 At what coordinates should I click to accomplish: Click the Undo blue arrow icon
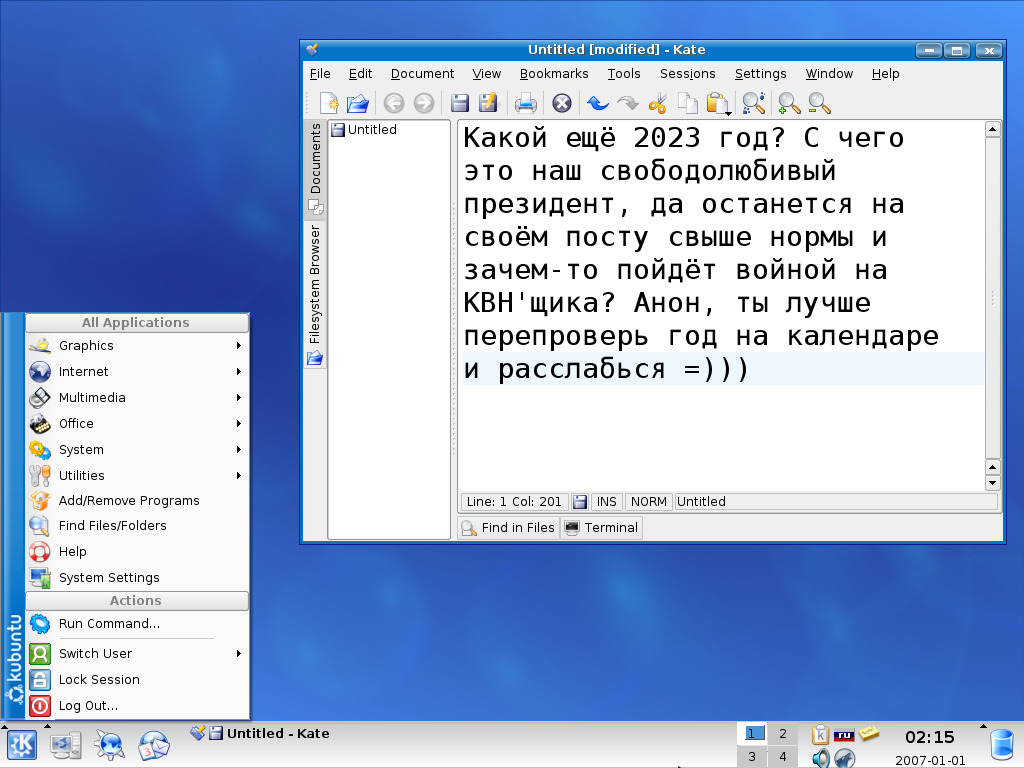pyautogui.click(x=597, y=103)
